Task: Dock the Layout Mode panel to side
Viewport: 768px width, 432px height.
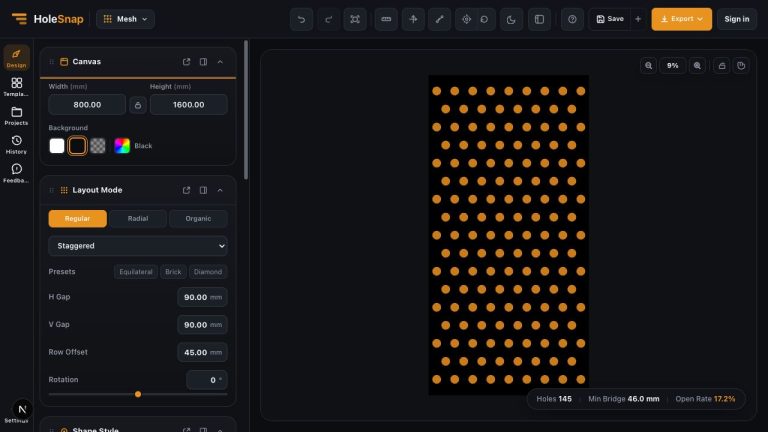Action: 203,190
